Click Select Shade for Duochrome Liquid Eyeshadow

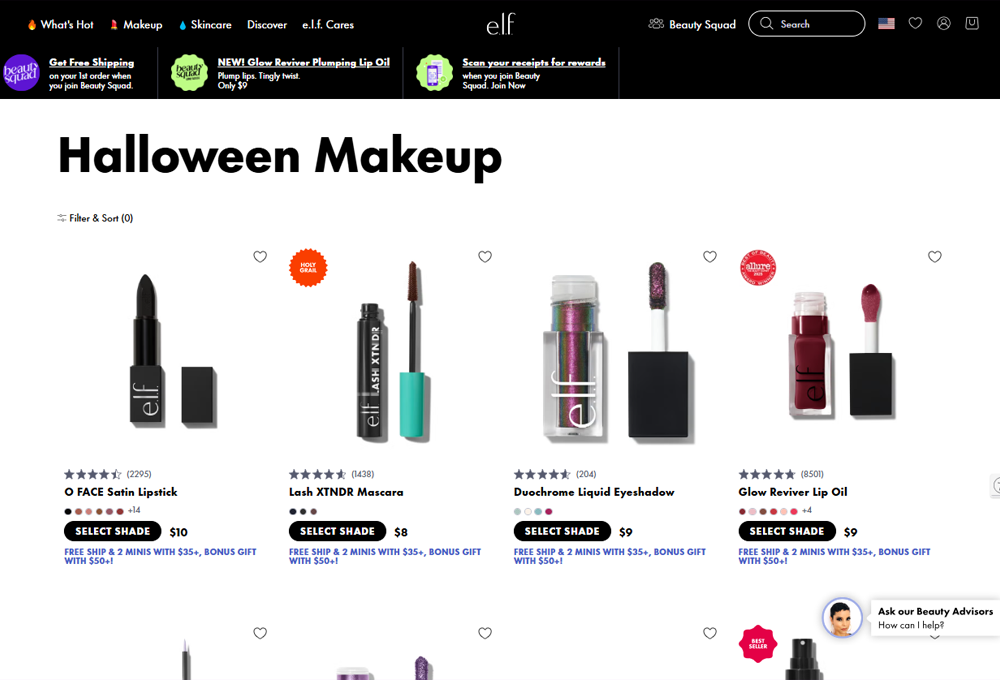click(x=562, y=531)
